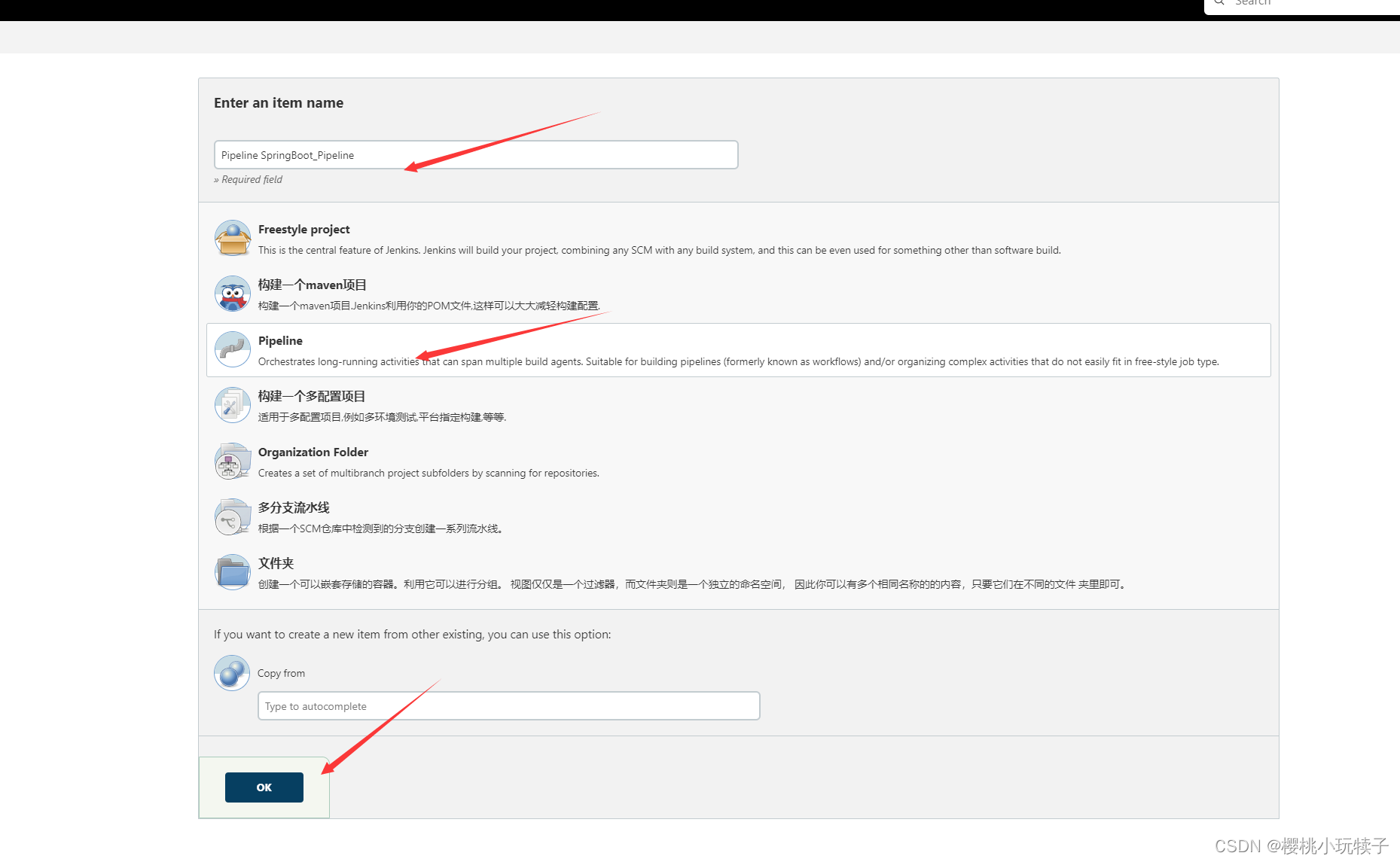The height and width of the screenshot is (862, 1400).
Task: Click the Copy from label
Action: click(x=282, y=674)
